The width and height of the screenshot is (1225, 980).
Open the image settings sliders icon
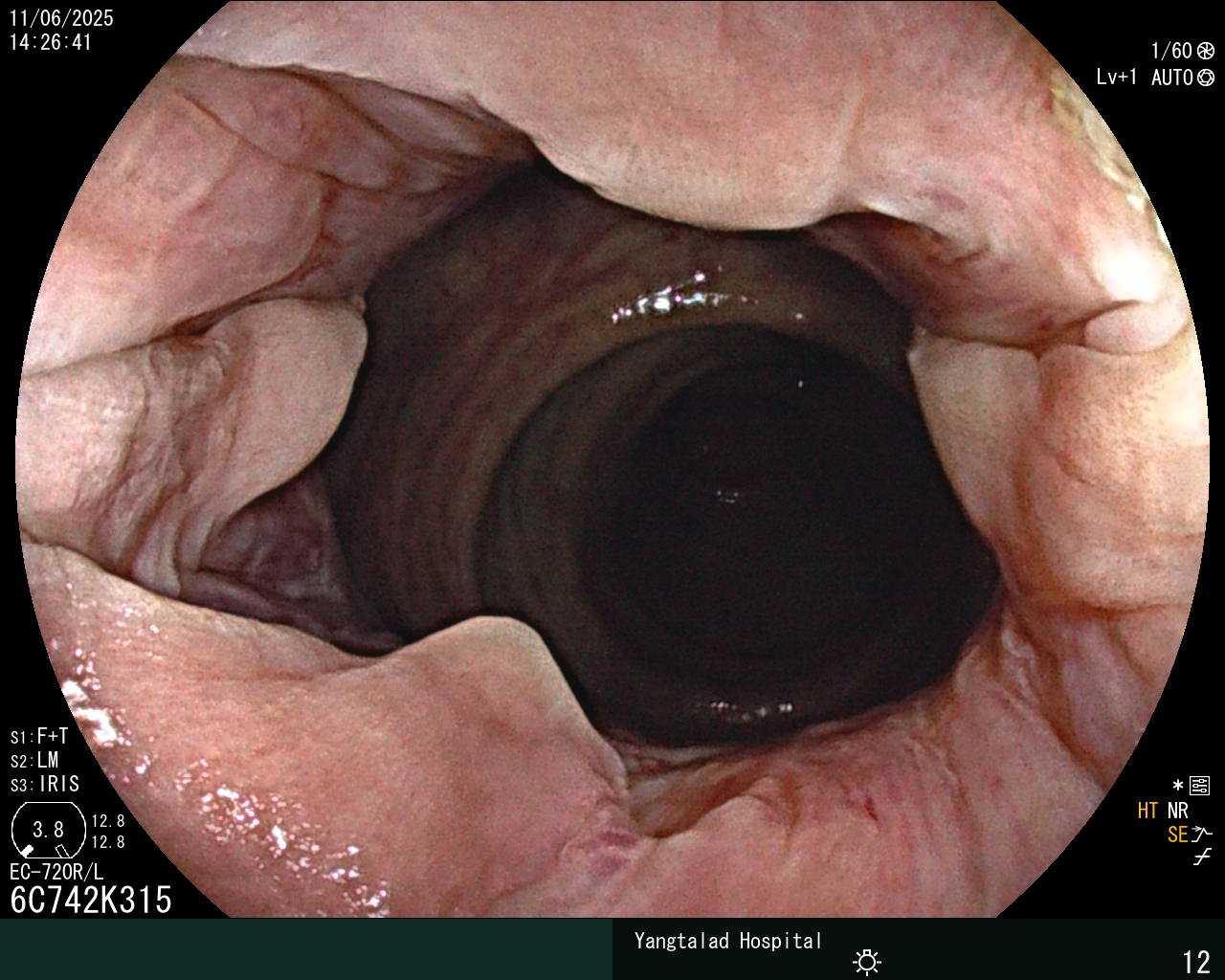[1199, 787]
